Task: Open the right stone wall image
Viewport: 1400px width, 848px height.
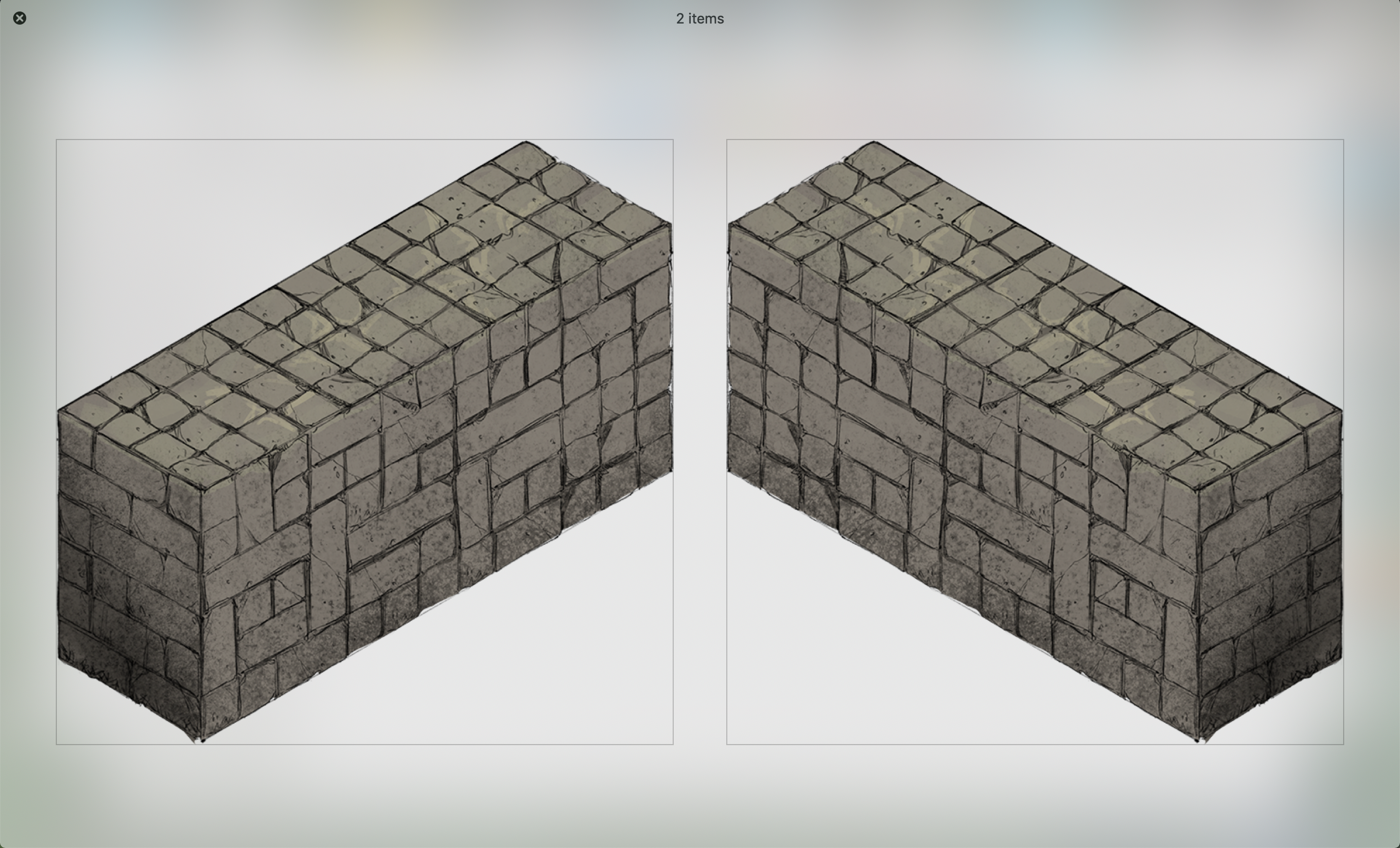Action: coord(1035,442)
